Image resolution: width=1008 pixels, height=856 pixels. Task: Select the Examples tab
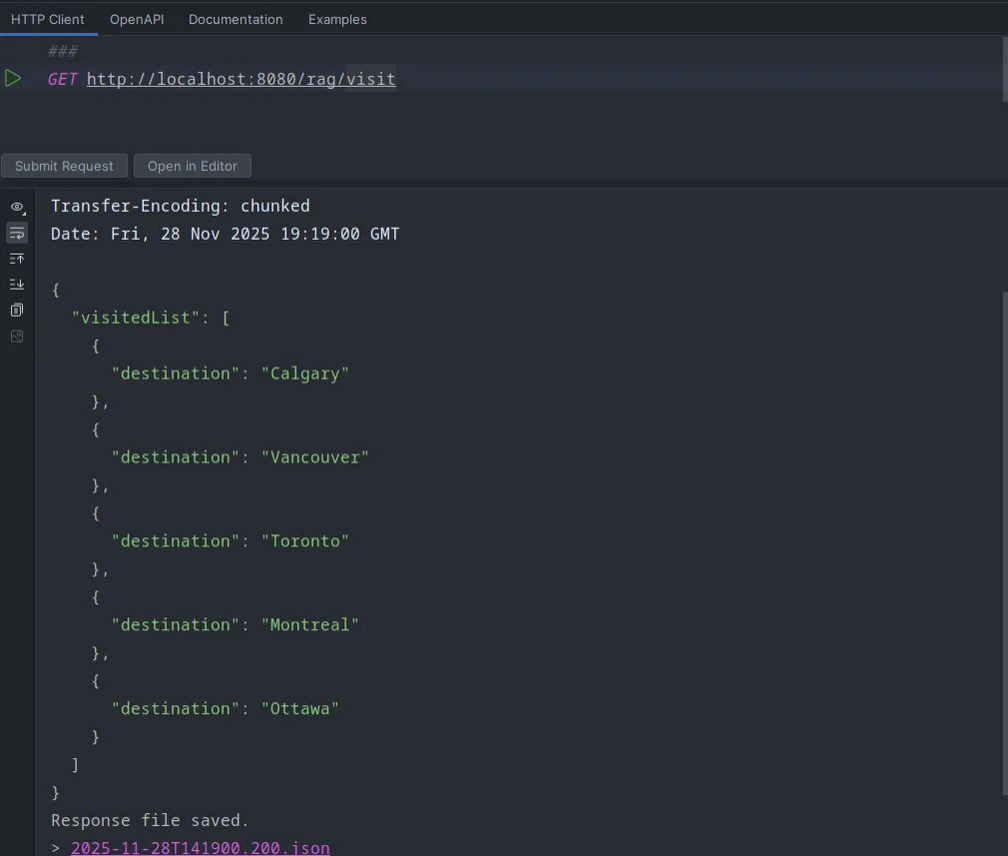coord(337,19)
